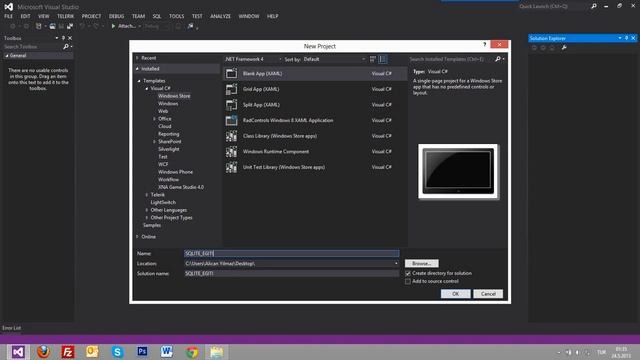Expand the Office tree node arrow
Screen dimensions: 640x360
pyautogui.click(x=154, y=119)
